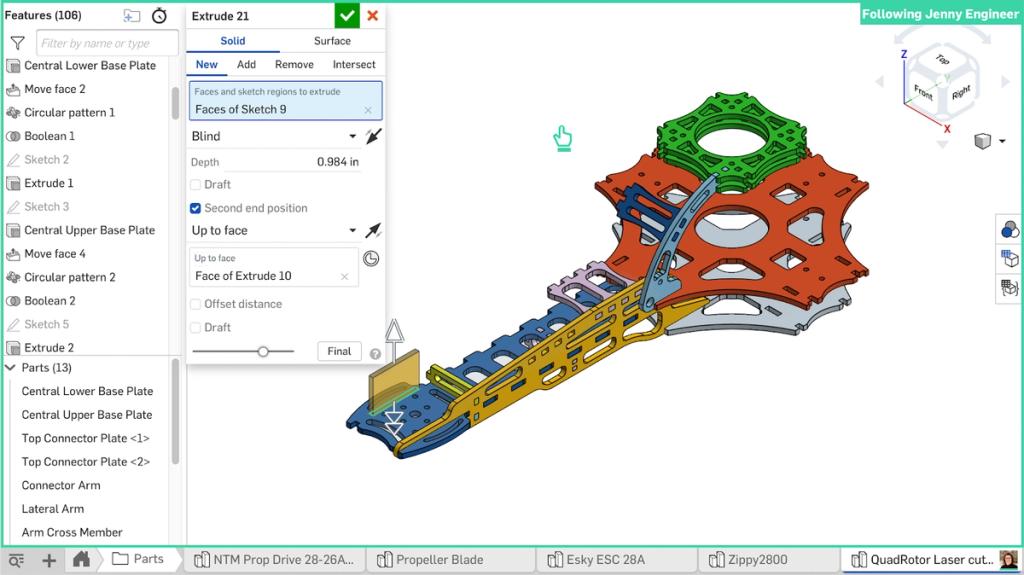Click the plus icon to add new tab
This screenshot has height=575, width=1024.
click(x=49, y=560)
